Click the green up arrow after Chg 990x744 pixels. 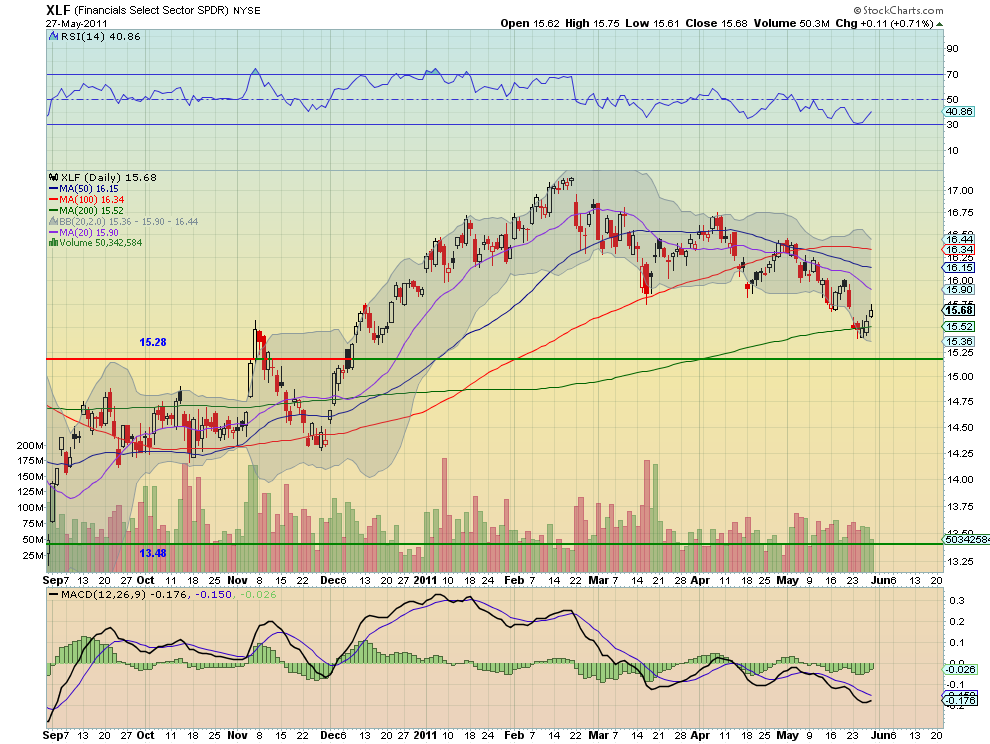(x=939, y=24)
